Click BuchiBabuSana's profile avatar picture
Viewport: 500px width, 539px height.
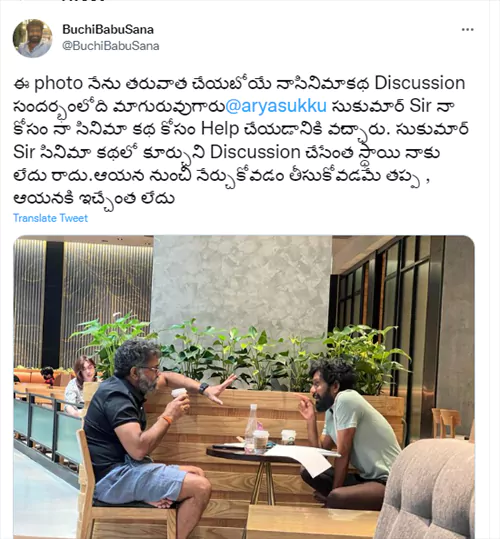click(x=32, y=38)
